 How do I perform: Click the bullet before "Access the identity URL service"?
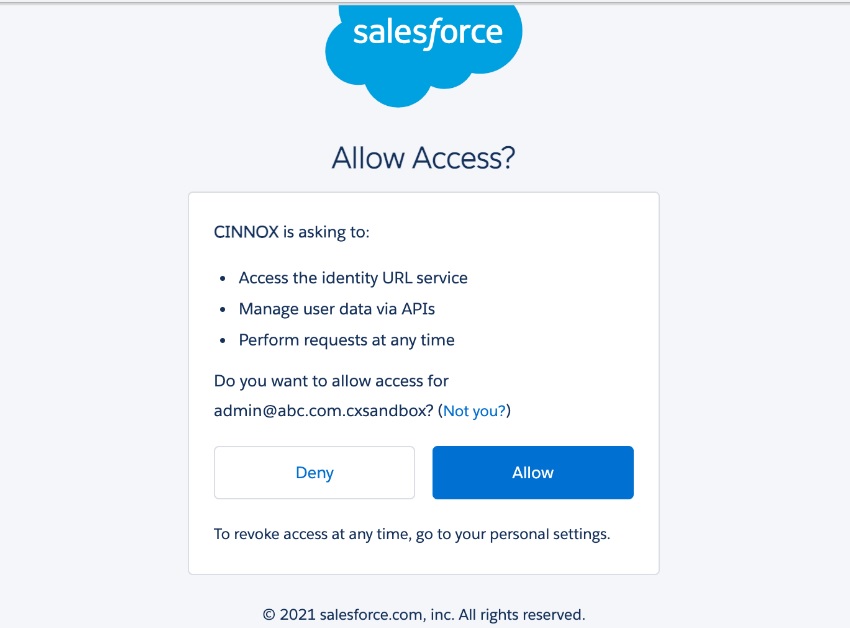(x=222, y=278)
